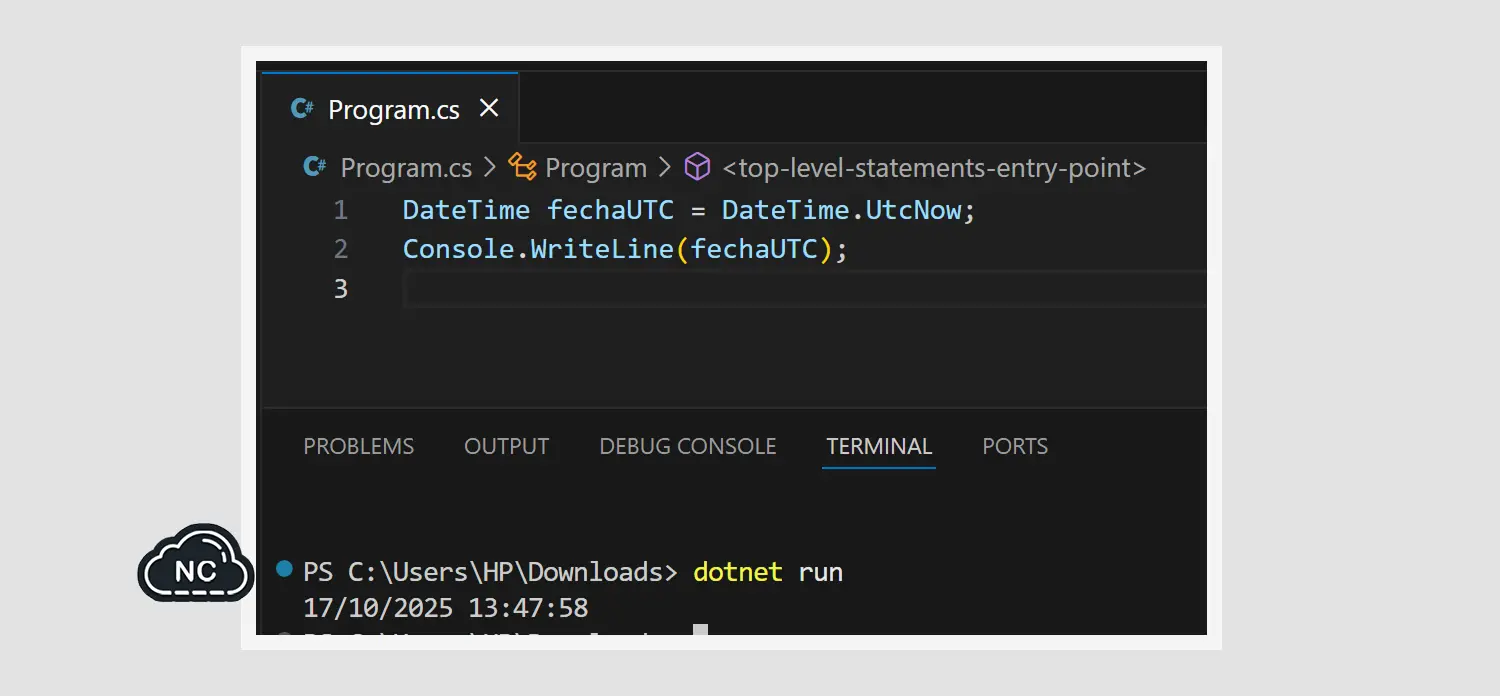Click the Program class symbol icon in breadcrumbs
Viewport: 1500px width, 696px height.
pyautogui.click(x=522, y=167)
